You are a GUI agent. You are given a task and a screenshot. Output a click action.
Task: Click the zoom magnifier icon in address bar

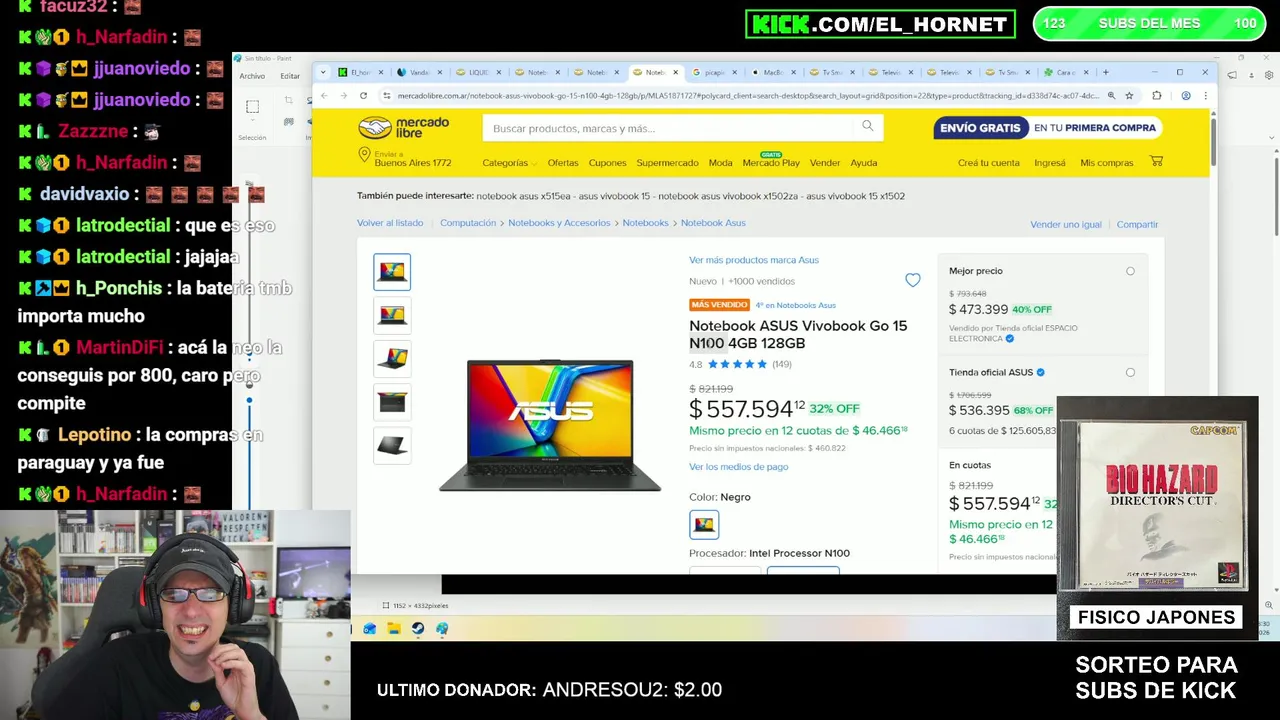1111,96
